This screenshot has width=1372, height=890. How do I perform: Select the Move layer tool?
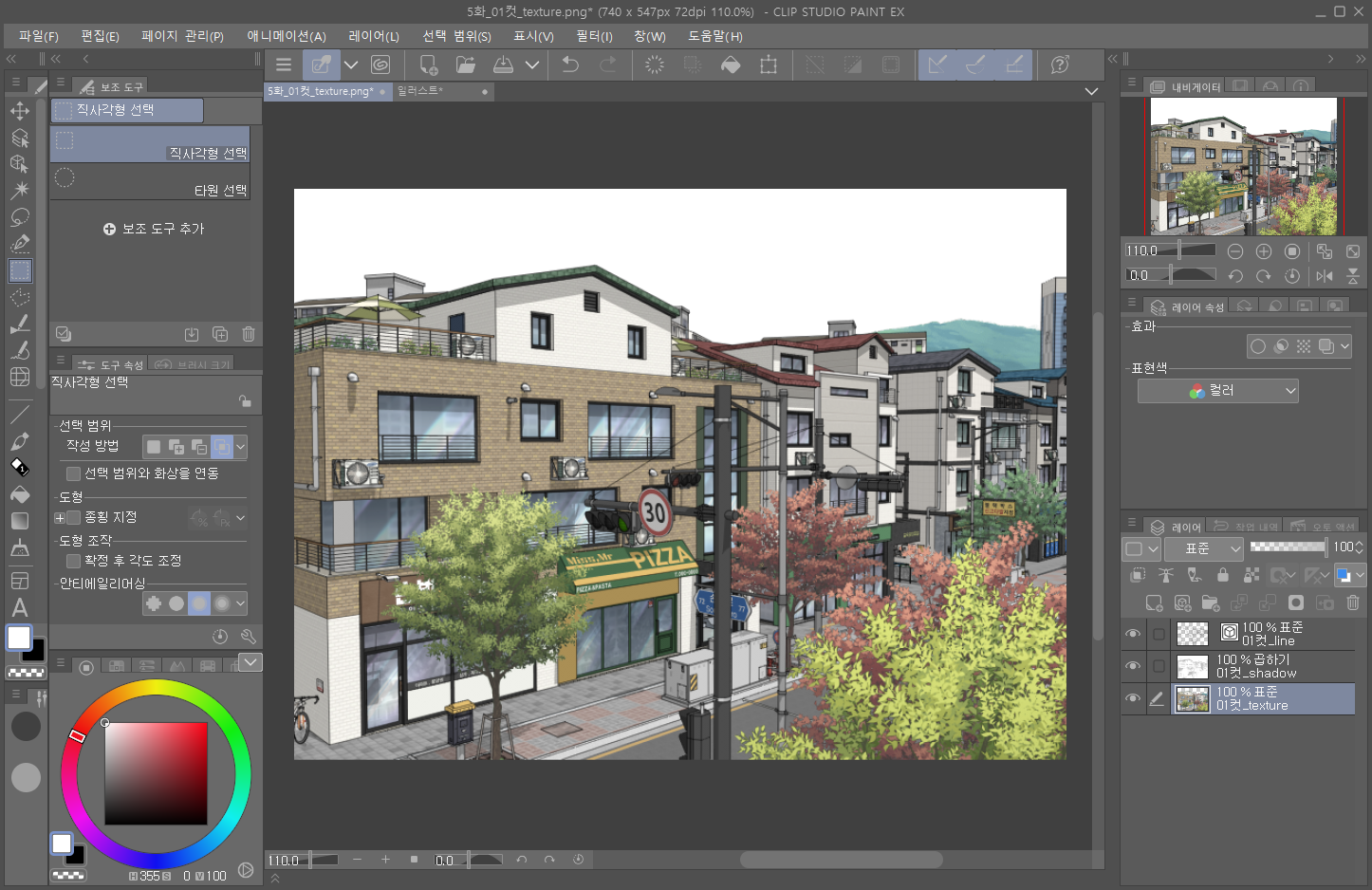point(20,111)
